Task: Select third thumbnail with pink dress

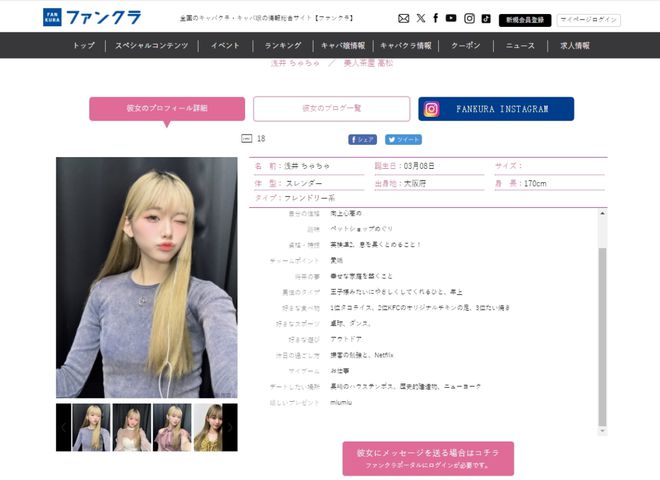Action: coord(172,427)
